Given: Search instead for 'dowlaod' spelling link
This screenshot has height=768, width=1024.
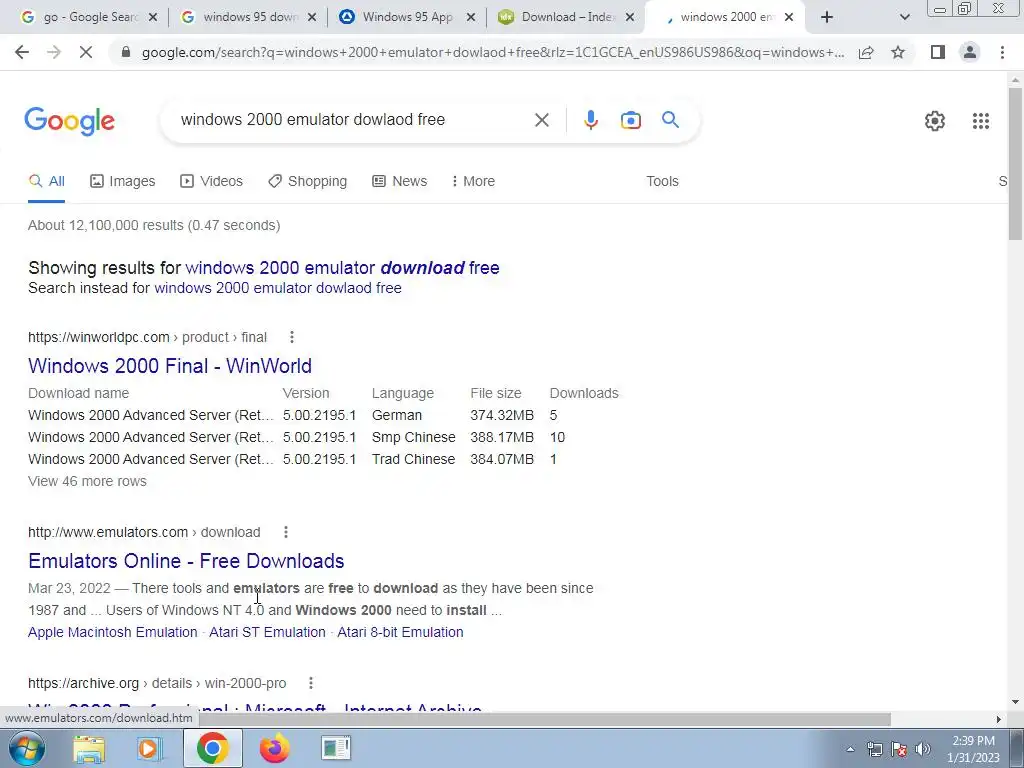Looking at the screenshot, I should point(278,288).
